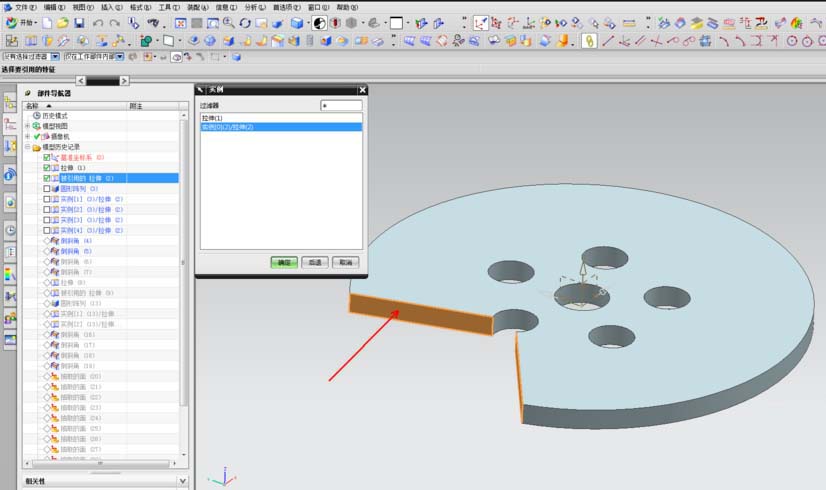Click the 确定 button in dialog
Image resolution: width=826 pixels, height=490 pixels.
283,262
